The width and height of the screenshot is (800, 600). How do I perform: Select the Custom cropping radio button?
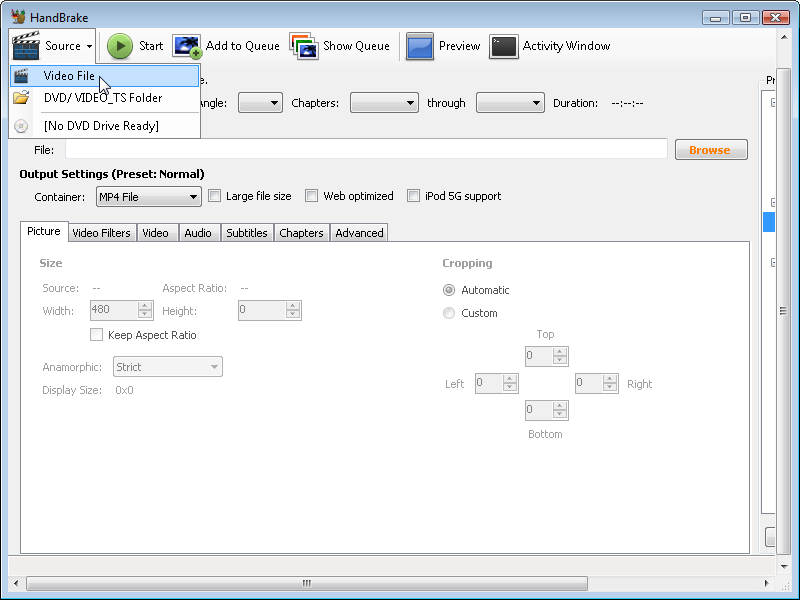point(449,312)
